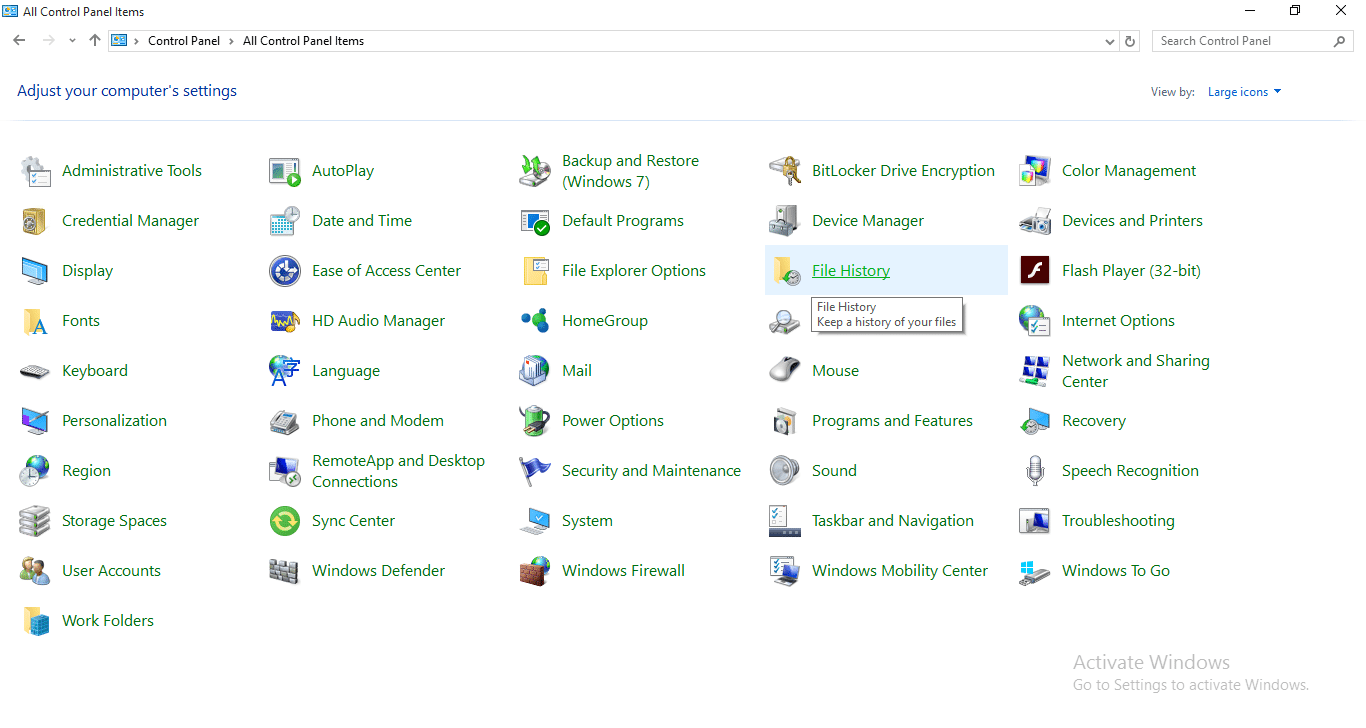The height and width of the screenshot is (728, 1366).
Task: Click the Display monitor icon
Action: coord(35,271)
